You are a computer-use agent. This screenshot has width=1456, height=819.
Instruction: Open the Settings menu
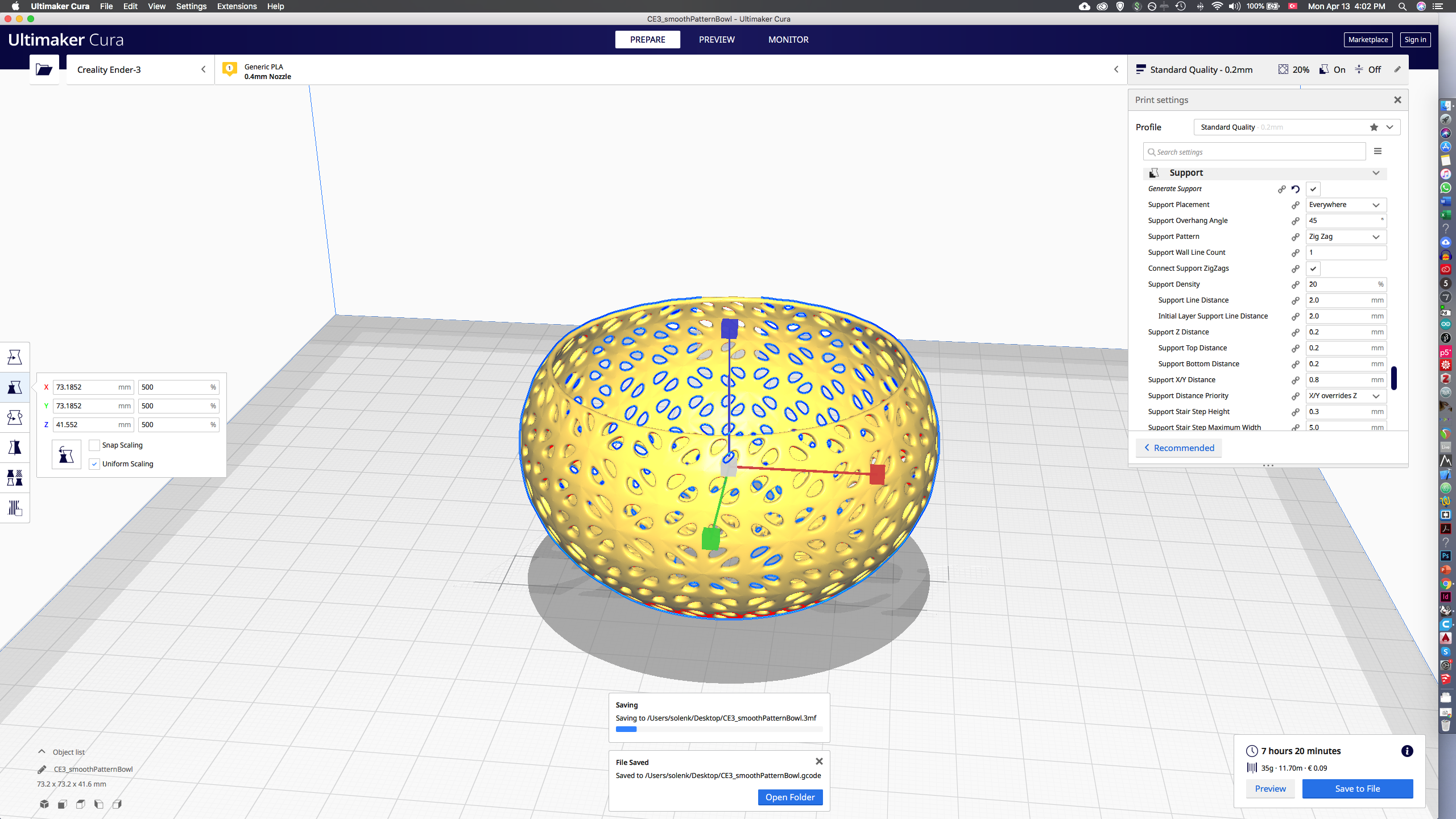click(x=191, y=6)
